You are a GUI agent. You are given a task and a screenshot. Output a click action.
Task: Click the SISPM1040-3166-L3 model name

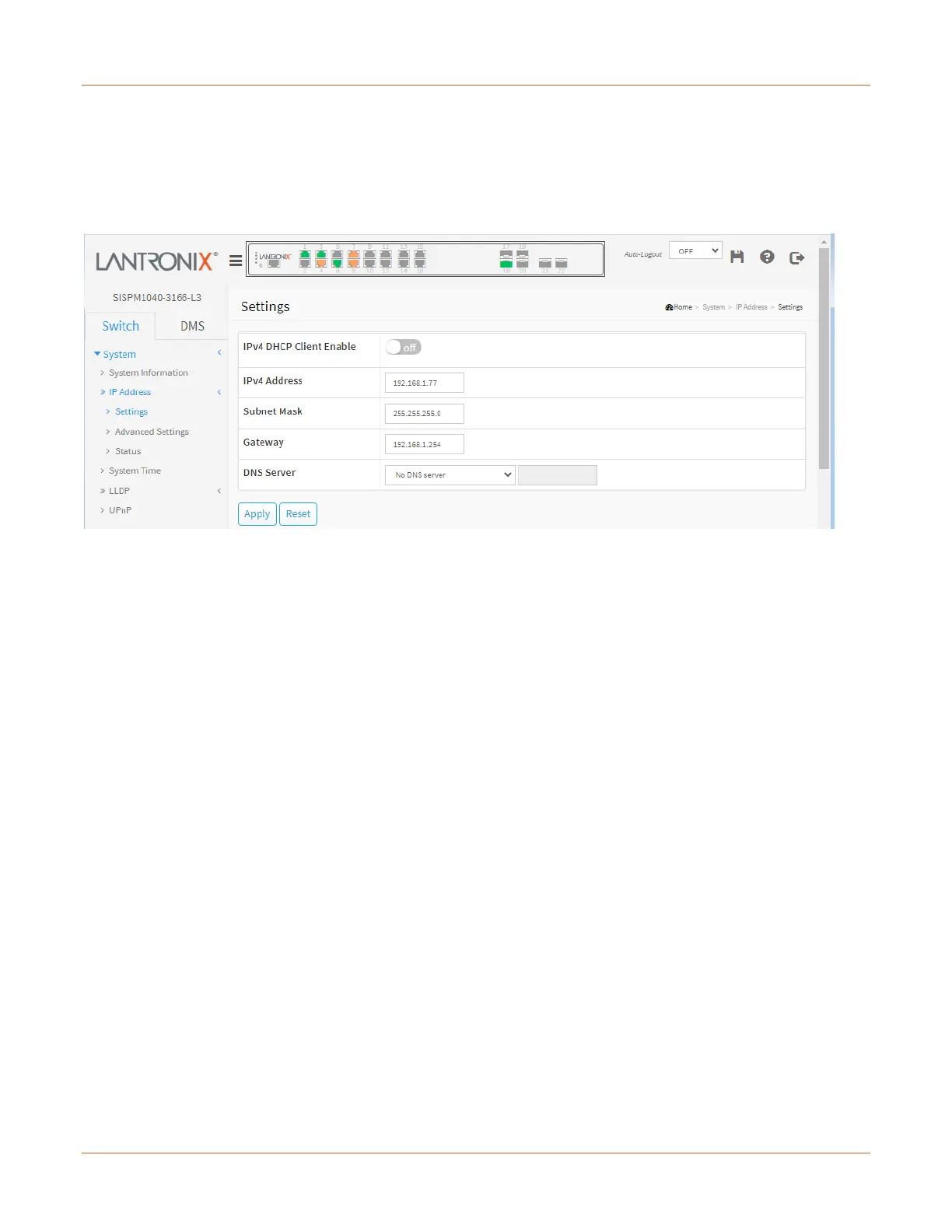click(x=157, y=297)
